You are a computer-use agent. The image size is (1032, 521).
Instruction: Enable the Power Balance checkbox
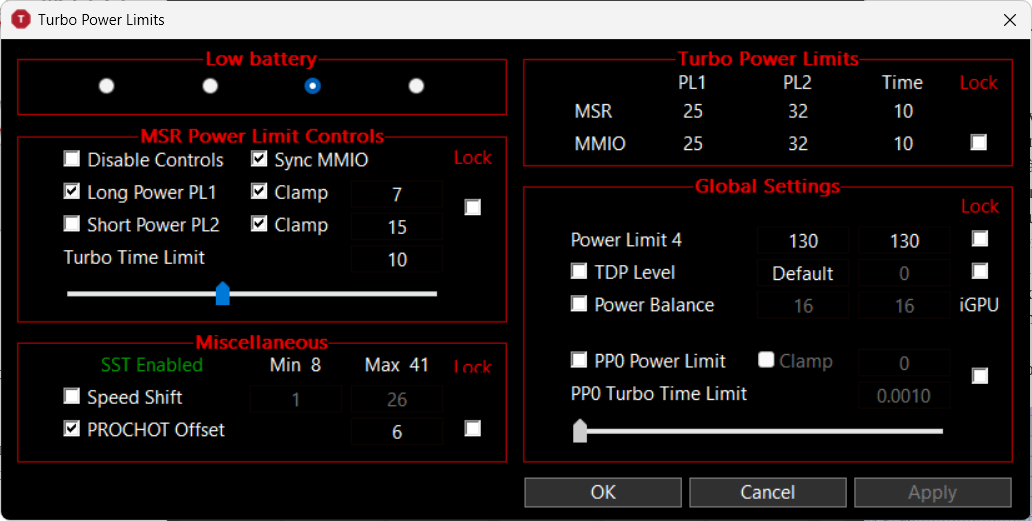579,304
